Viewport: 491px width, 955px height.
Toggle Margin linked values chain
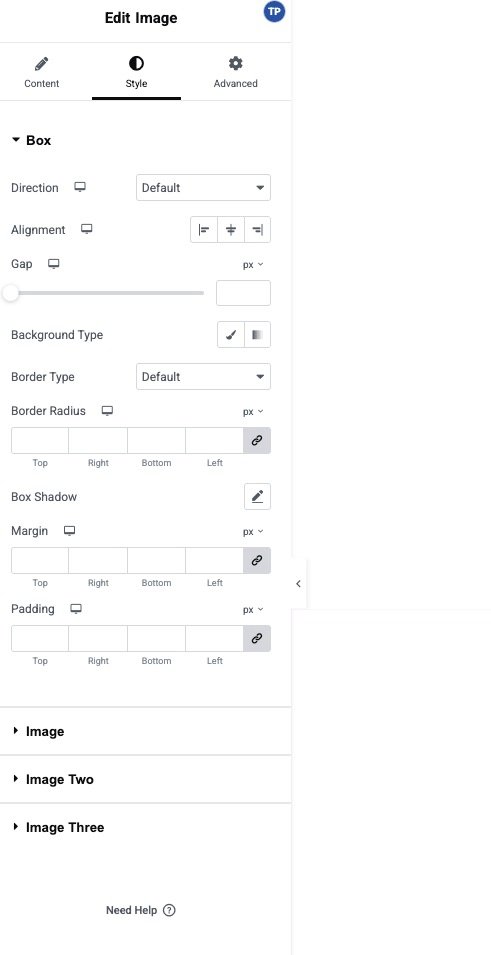point(257,560)
